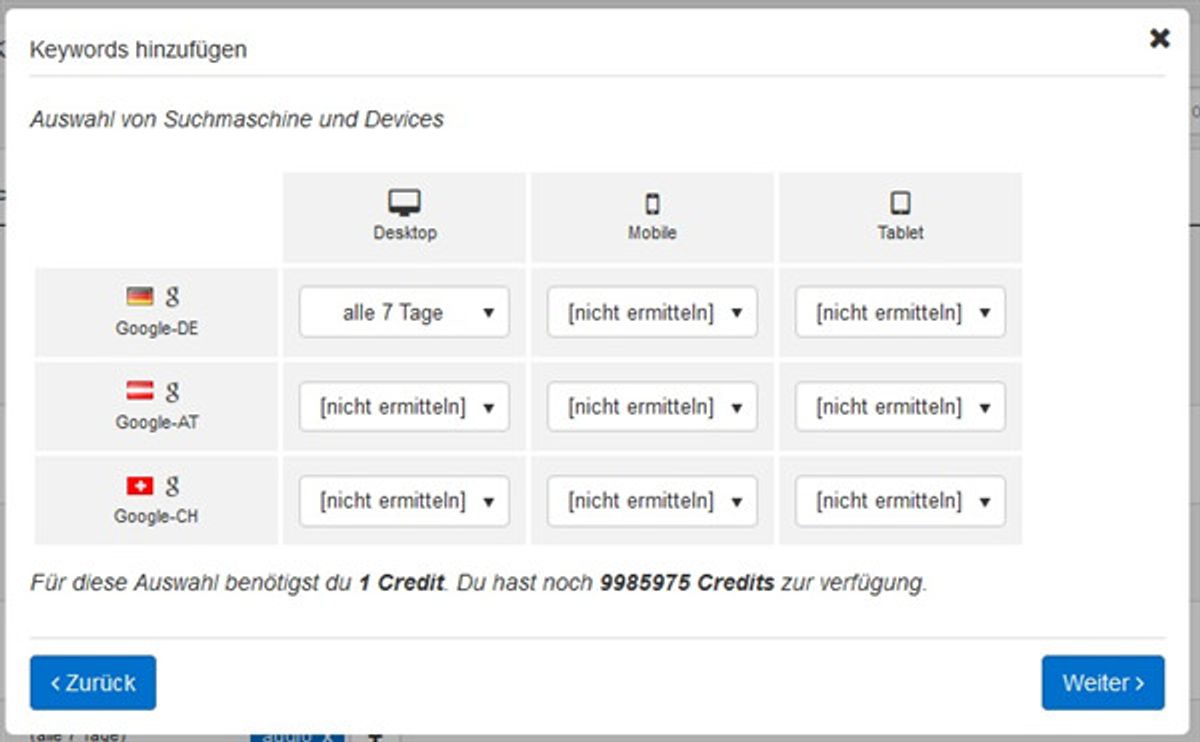Click the Keywords hinzufügen title
This screenshot has height=742, width=1200.
[138, 49]
